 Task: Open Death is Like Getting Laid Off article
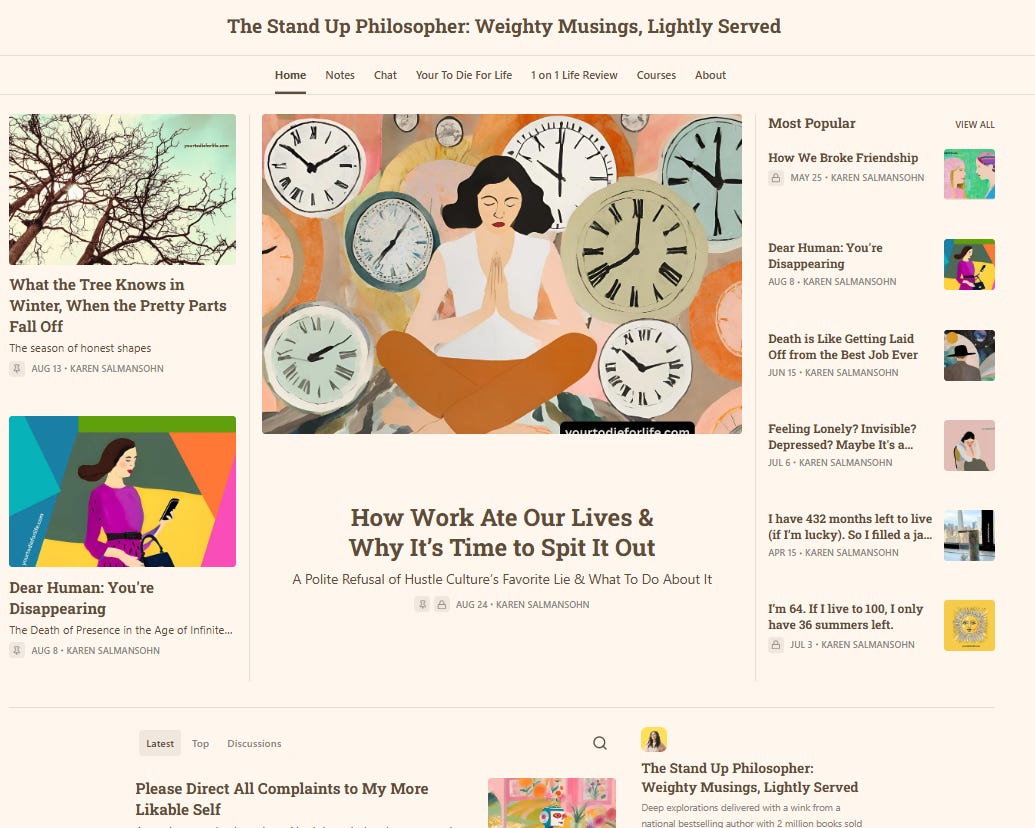(x=842, y=347)
